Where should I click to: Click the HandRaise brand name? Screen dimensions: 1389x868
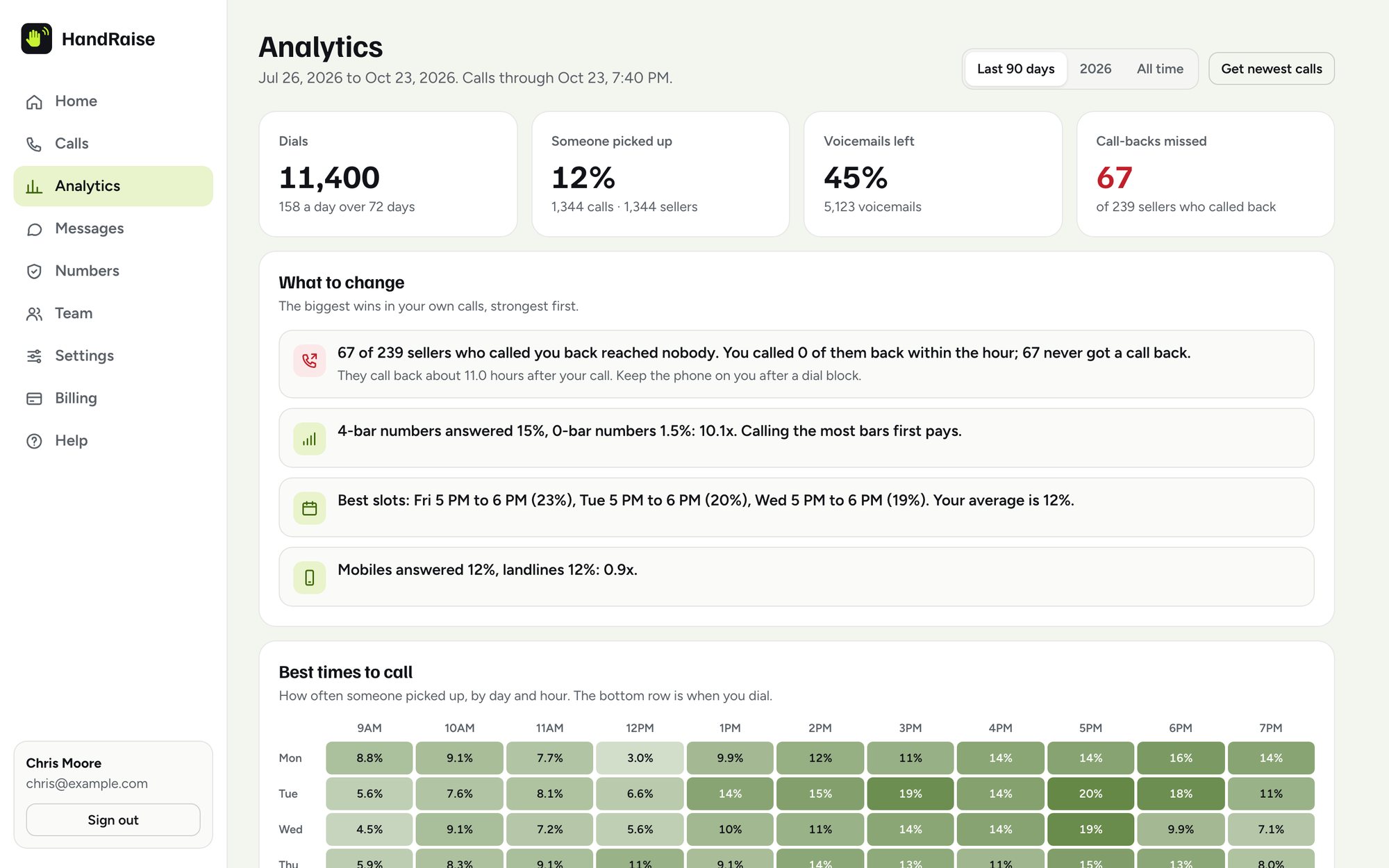[108, 39]
